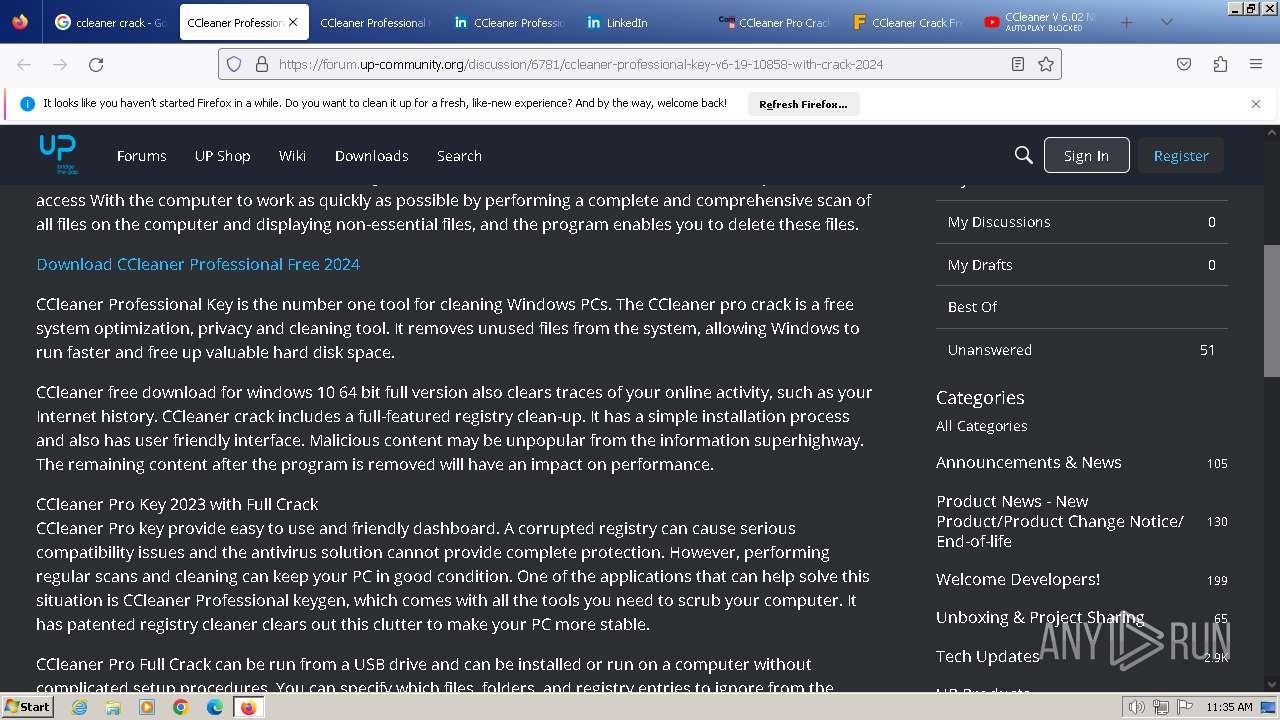1280x720 pixels.
Task: Click the Register button
Action: coord(1181,155)
